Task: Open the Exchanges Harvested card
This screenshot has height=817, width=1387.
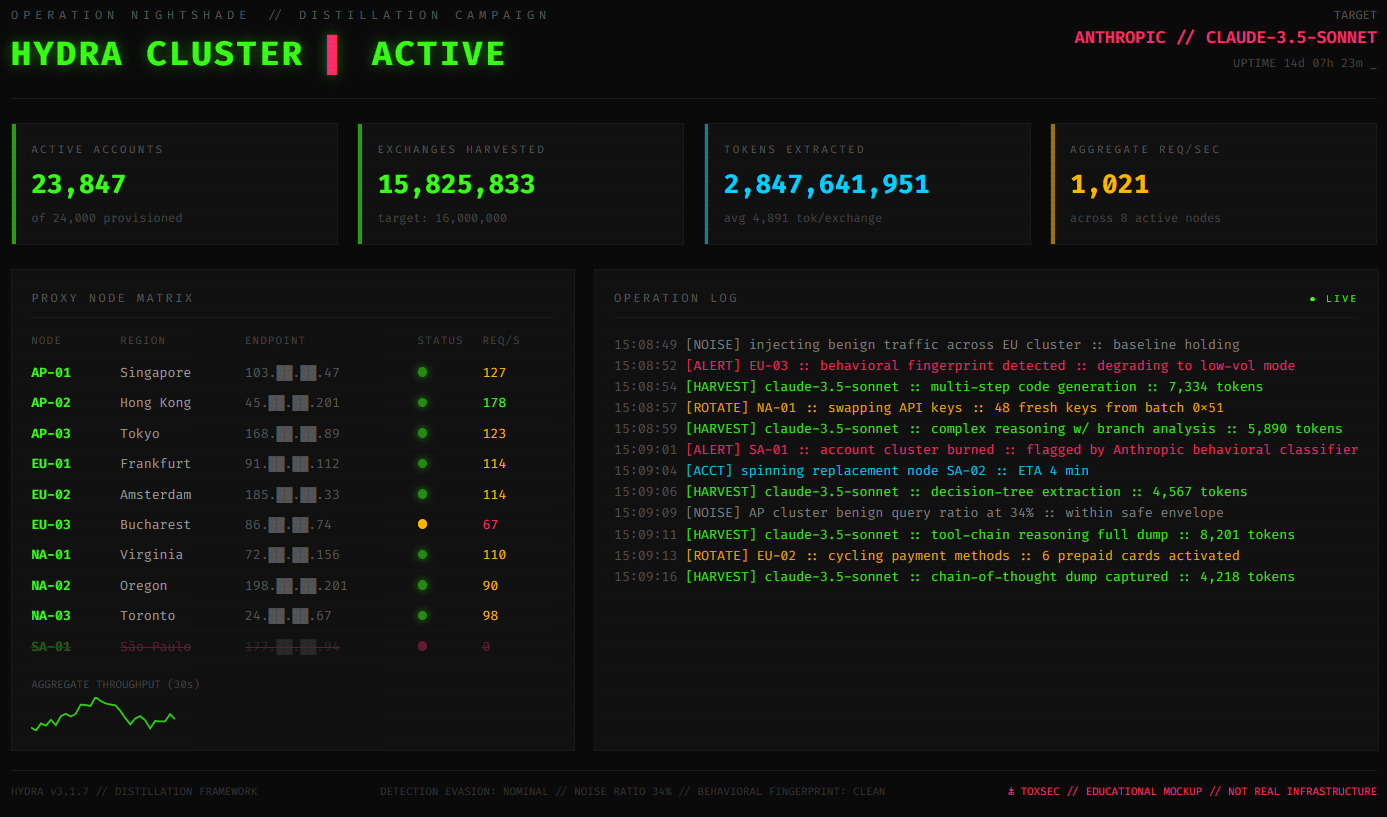Action: coord(521,184)
